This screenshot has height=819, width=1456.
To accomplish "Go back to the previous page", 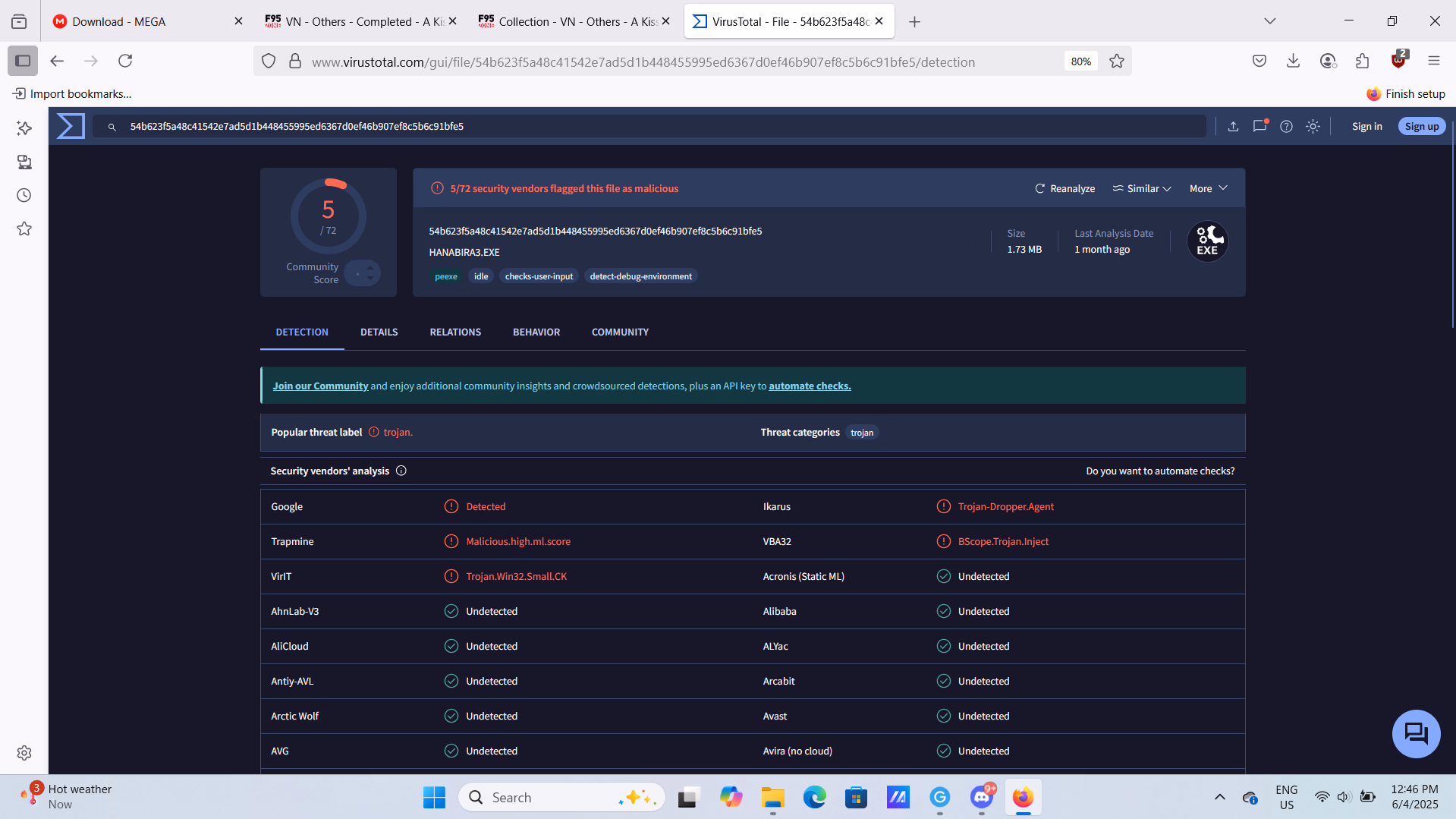I will point(57,61).
